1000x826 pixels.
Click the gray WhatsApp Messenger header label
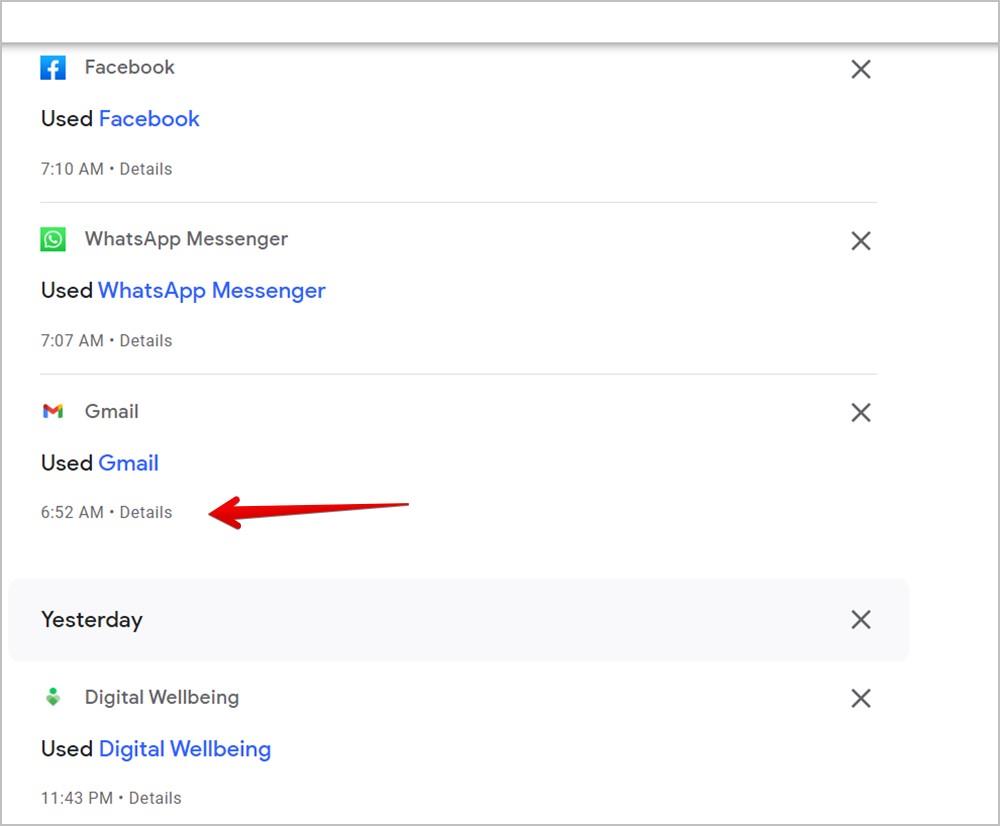(x=186, y=239)
